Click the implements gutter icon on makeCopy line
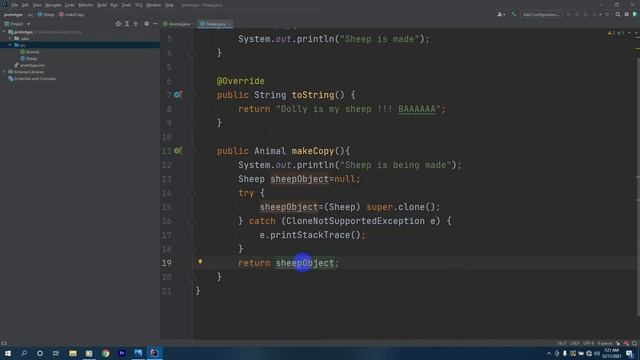The image size is (640, 360). click(x=178, y=151)
